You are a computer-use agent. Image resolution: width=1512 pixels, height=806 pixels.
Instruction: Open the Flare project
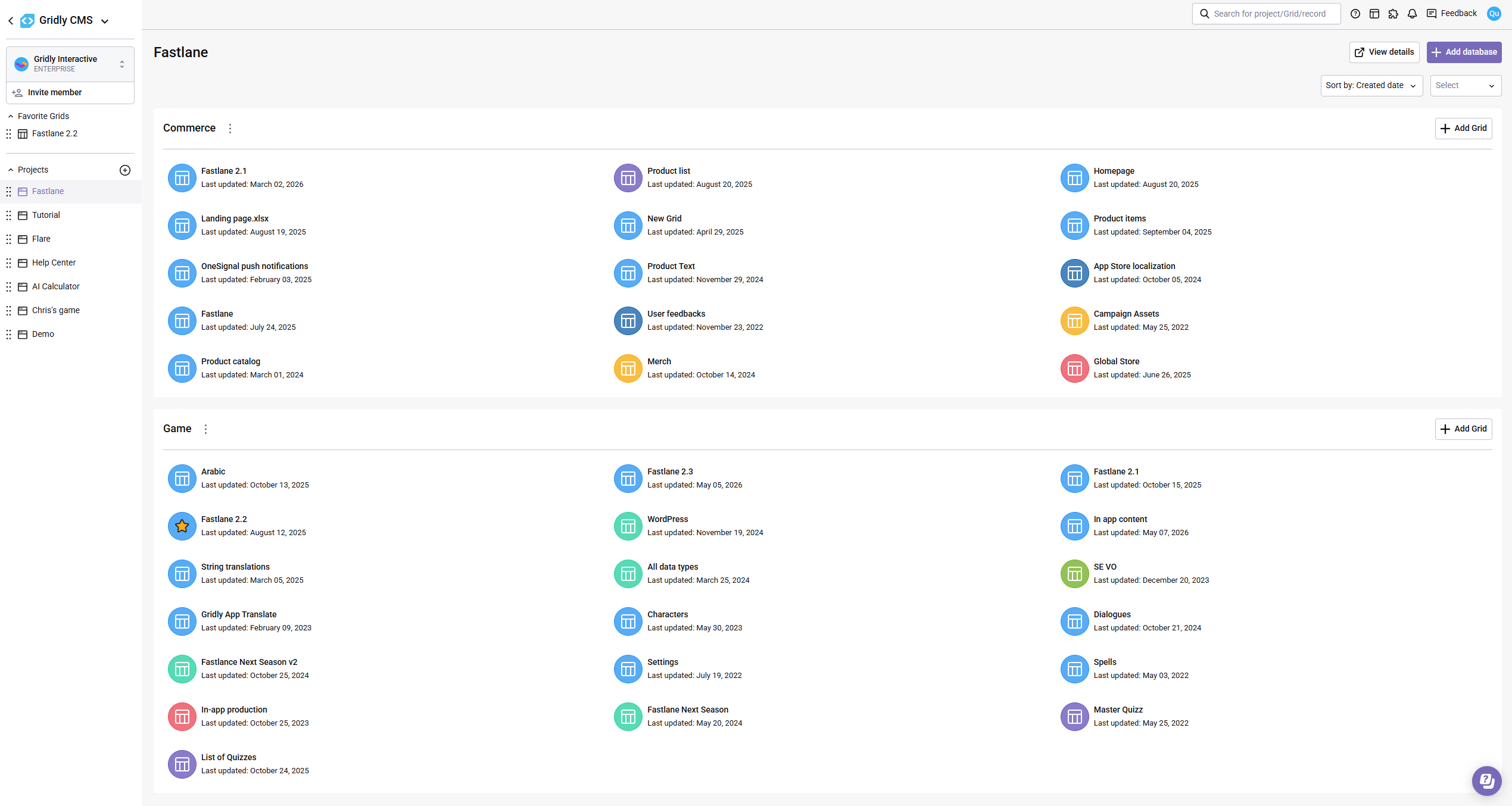point(71,239)
